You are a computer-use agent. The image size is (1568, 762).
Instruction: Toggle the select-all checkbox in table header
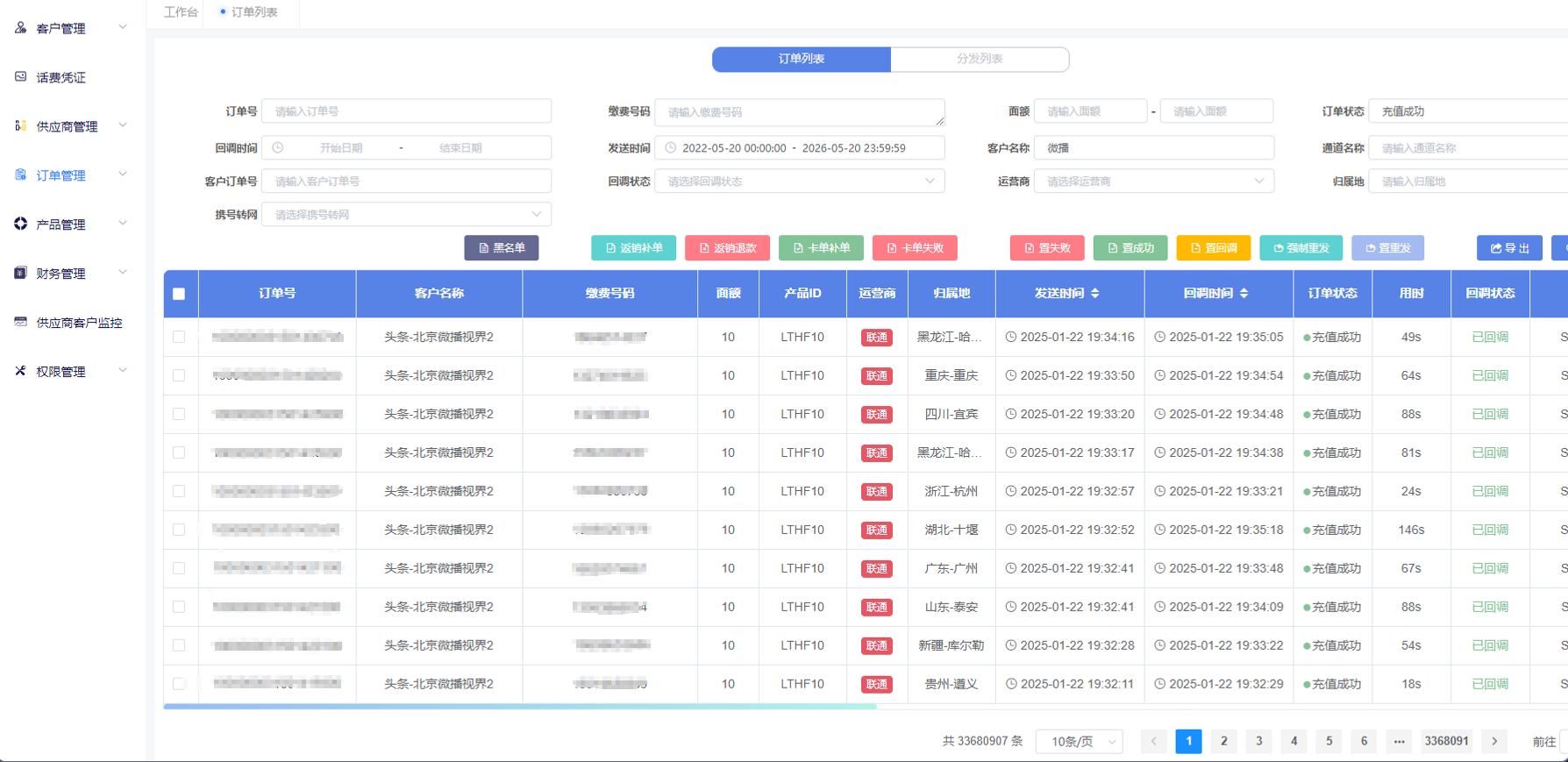[x=179, y=294]
